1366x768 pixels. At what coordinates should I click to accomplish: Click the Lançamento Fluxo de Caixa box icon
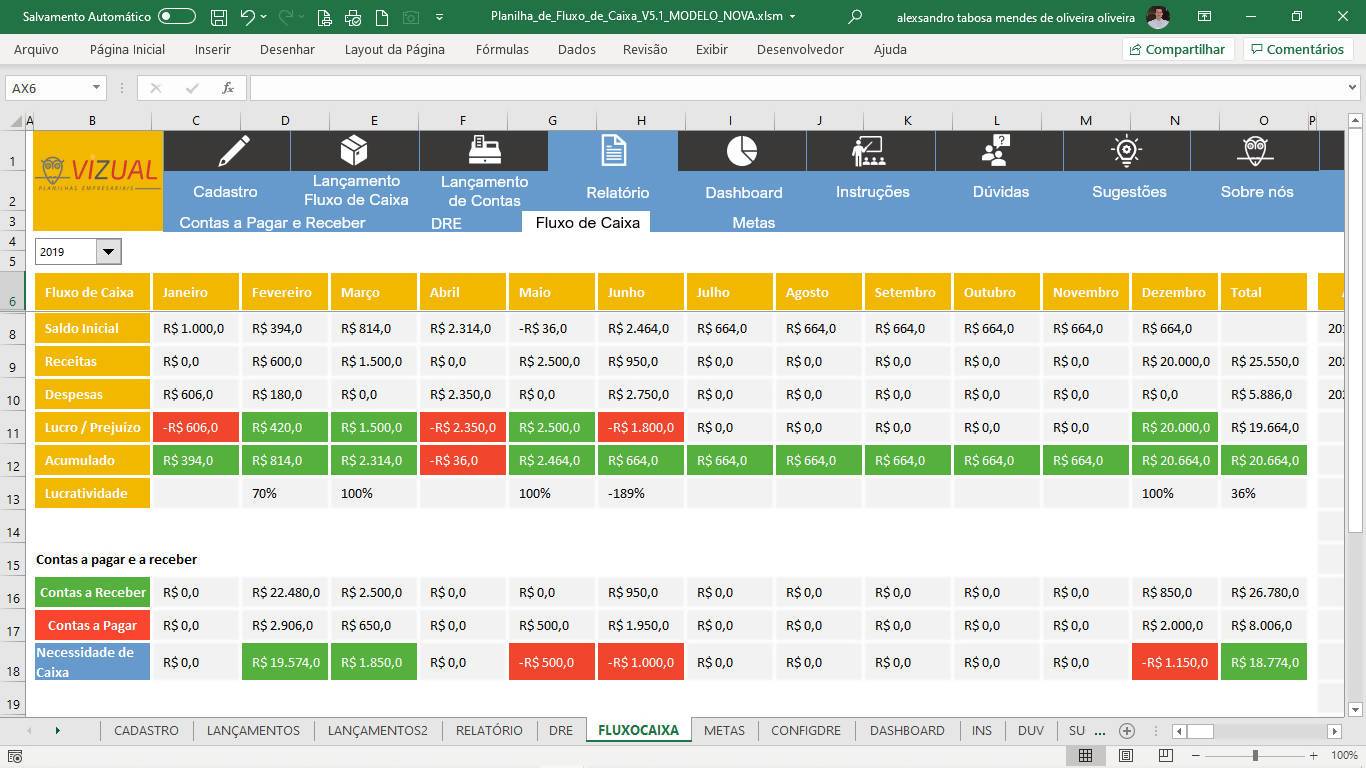point(354,151)
